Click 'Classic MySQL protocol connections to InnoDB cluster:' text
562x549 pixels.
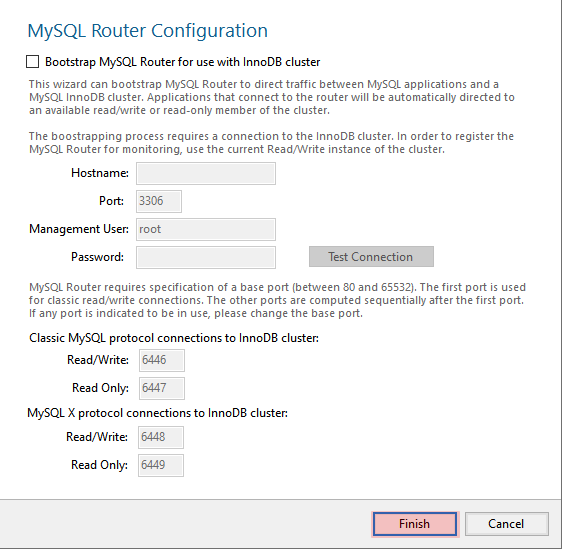coord(174,338)
